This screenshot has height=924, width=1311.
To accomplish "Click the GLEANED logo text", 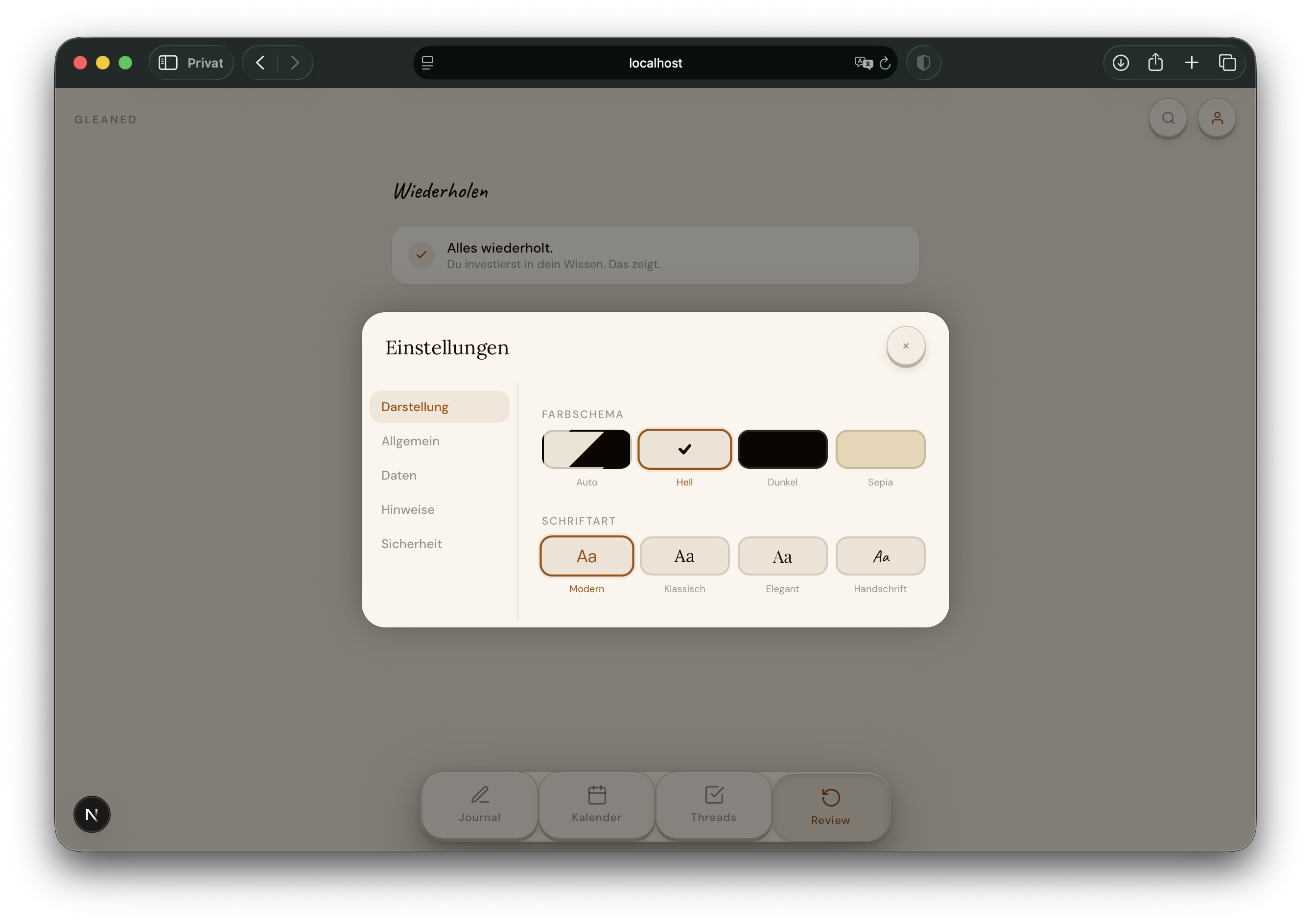I will click(106, 120).
